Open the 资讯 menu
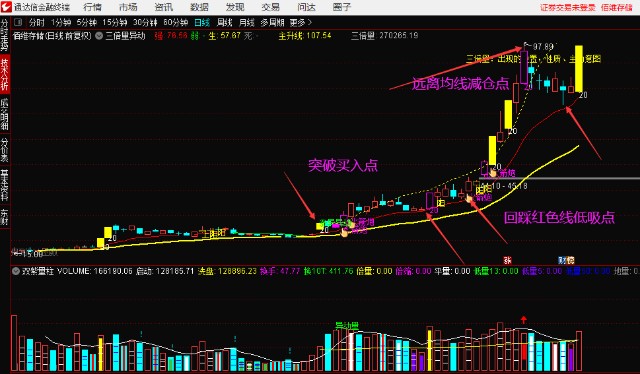The width and height of the screenshot is (640, 374). coord(164,7)
